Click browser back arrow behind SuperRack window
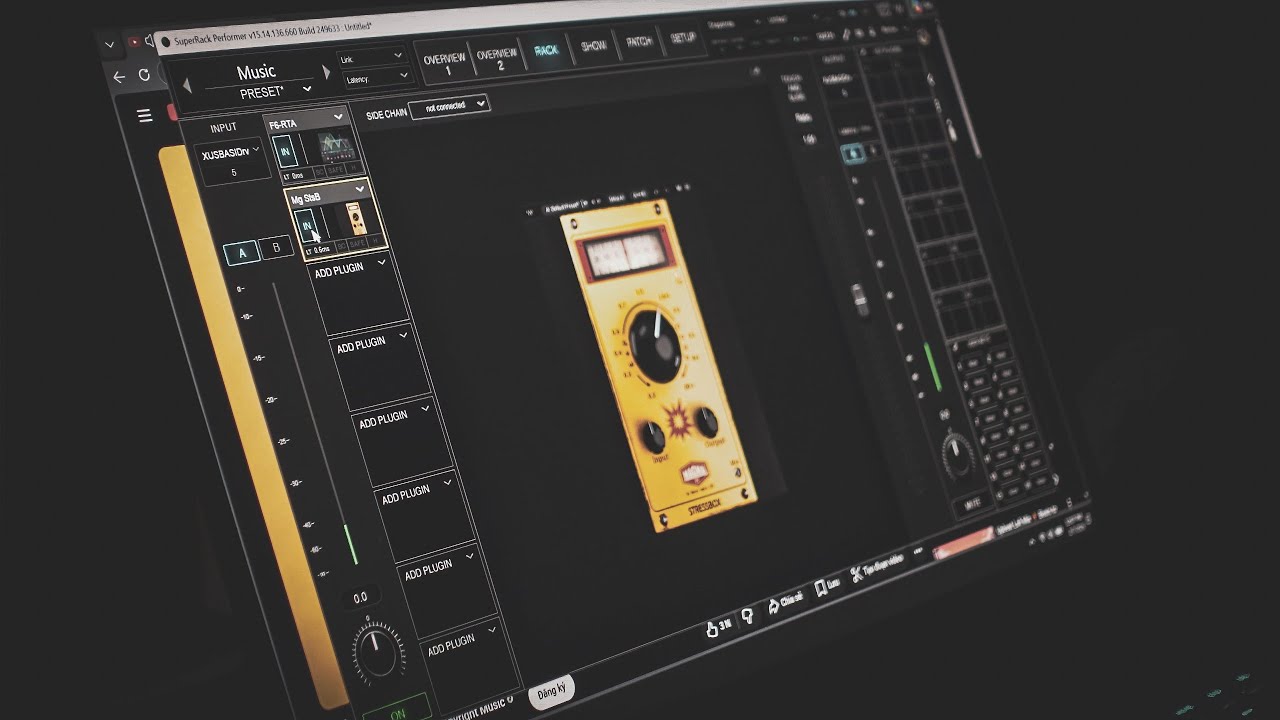This screenshot has width=1280, height=720. coord(119,77)
